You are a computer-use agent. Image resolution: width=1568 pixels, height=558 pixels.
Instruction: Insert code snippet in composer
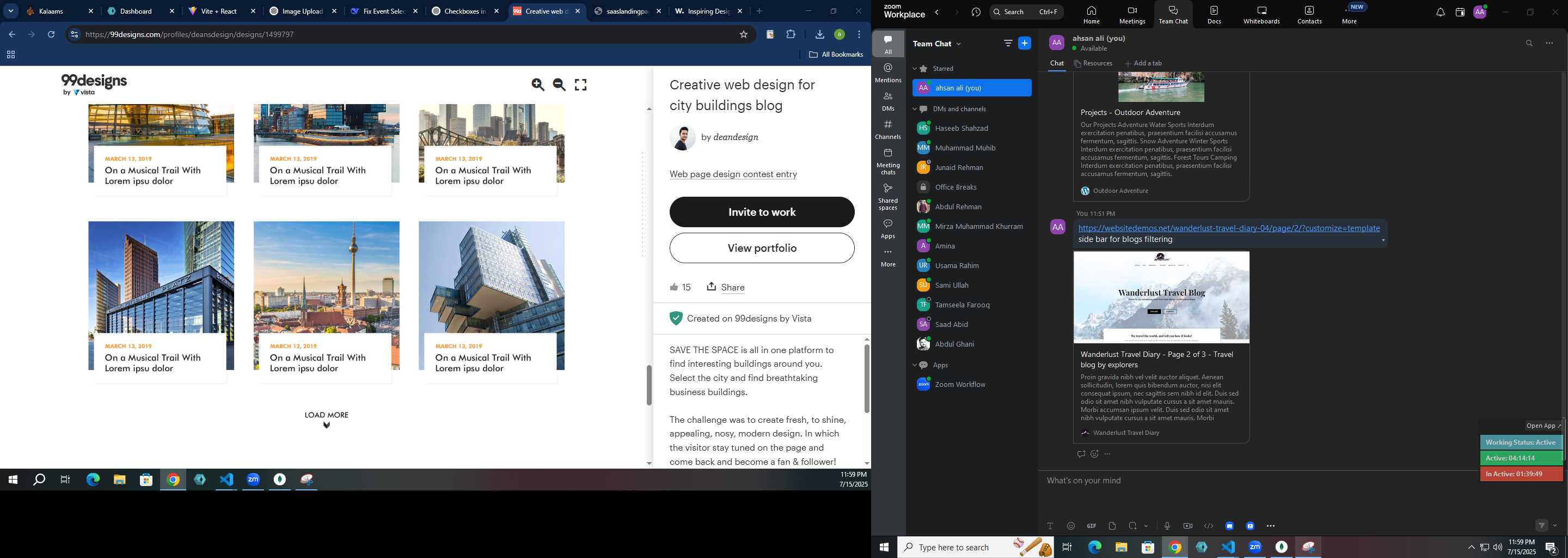(1208, 526)
